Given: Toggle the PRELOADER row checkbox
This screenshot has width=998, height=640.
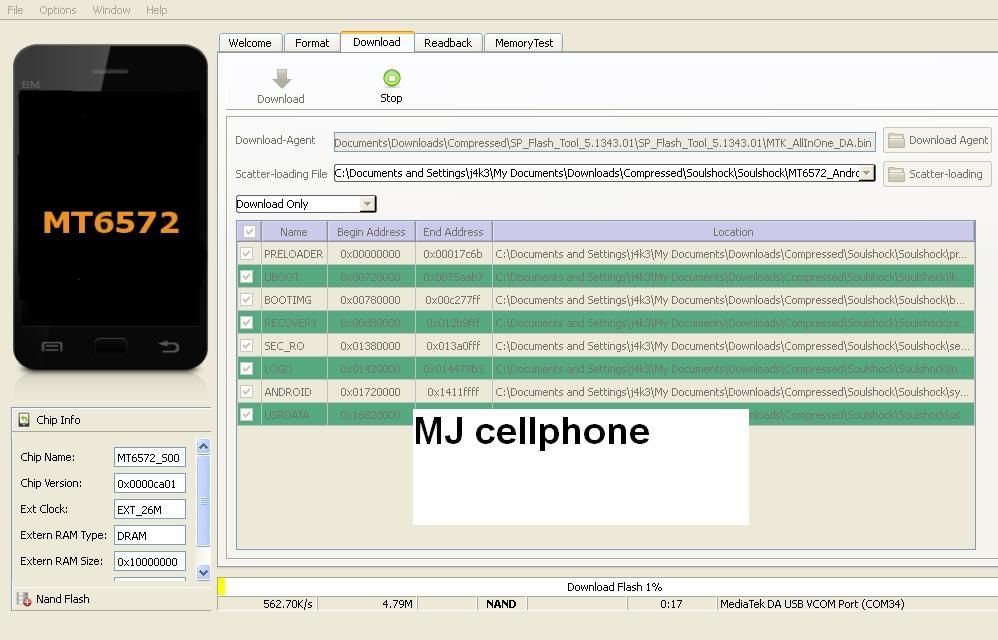Looking at the screenshot, I should [x=247, y=254].
